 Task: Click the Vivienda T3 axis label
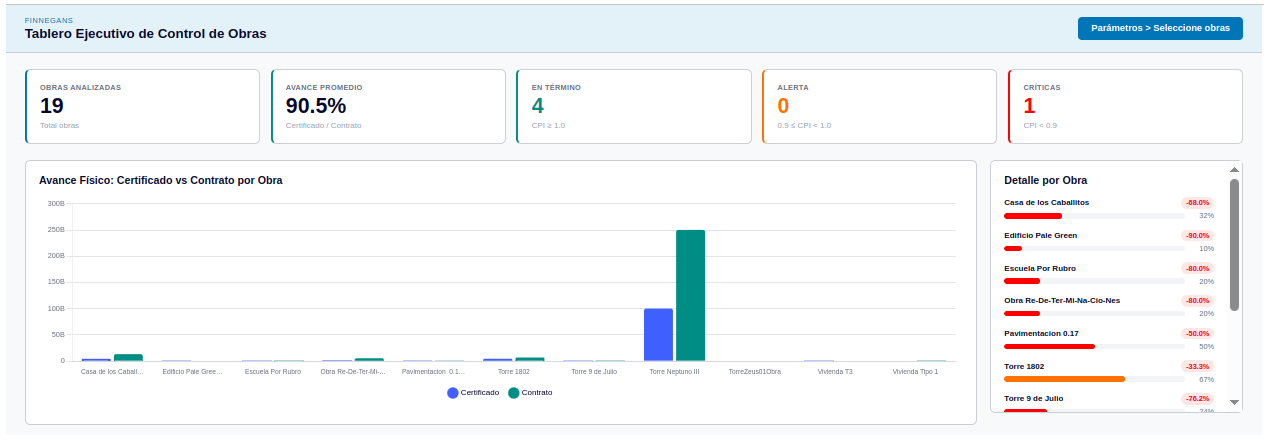(x=834, y=371)
